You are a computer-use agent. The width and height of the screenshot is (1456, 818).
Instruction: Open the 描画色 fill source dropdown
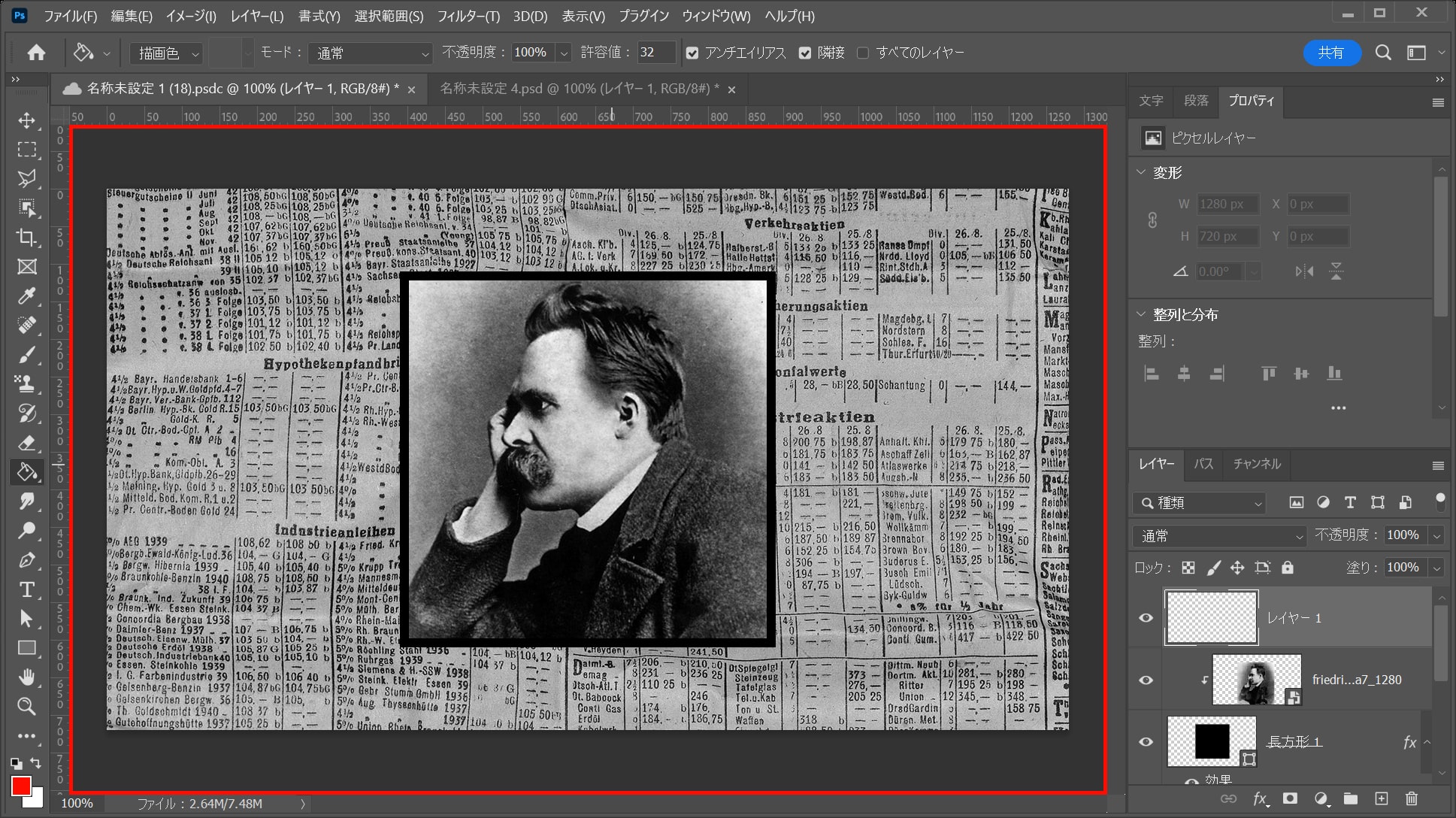pyautogui.click(x=166, y=53)
